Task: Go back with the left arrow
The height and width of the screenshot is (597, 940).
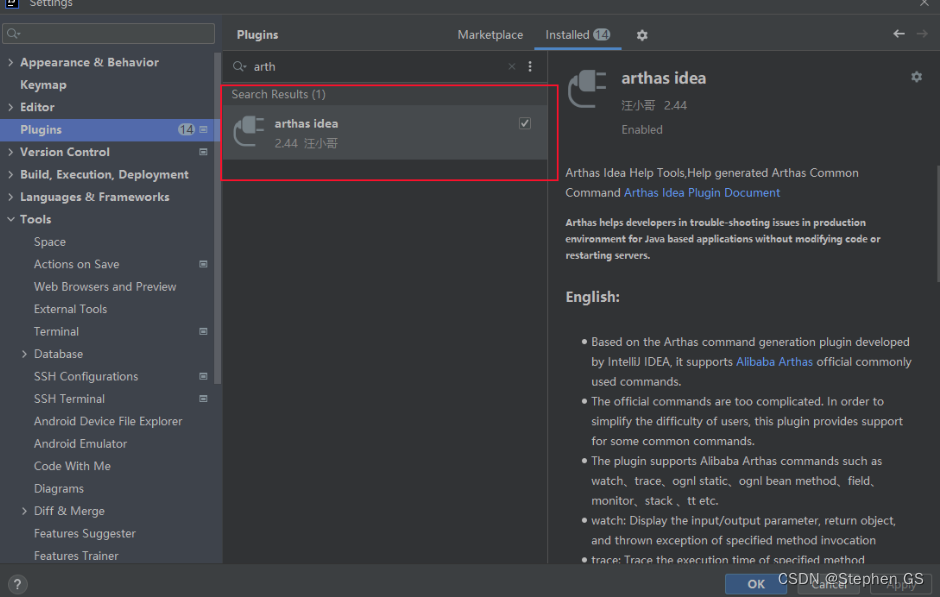Action: 899,34
